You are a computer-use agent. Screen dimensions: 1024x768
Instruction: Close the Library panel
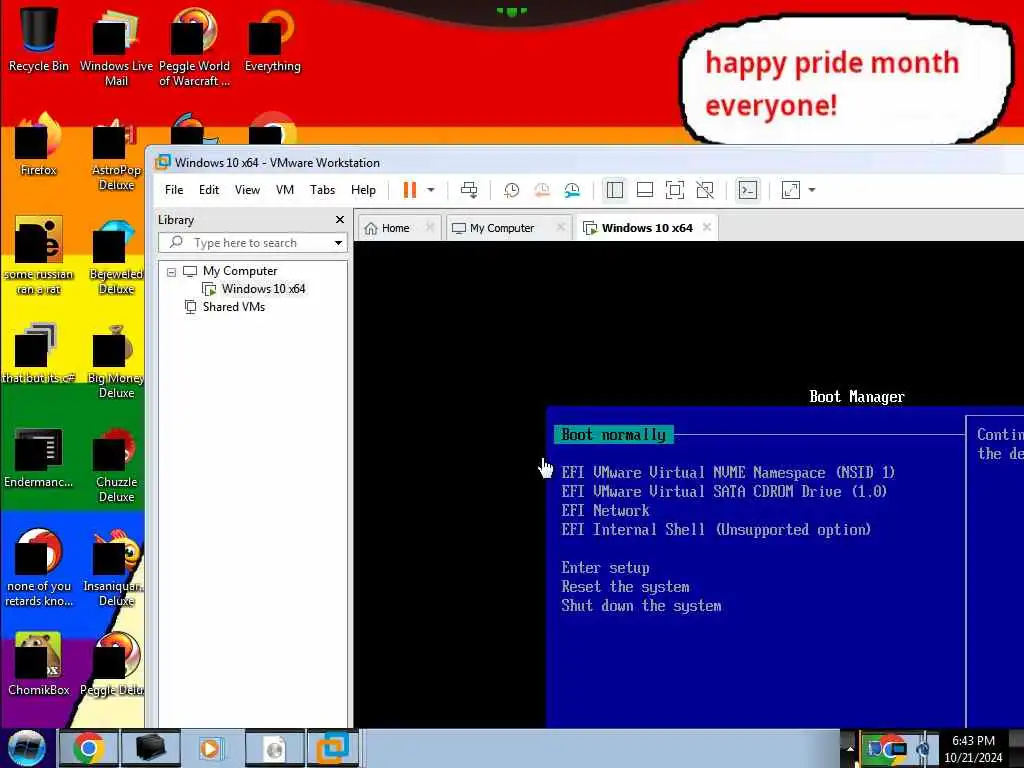click(340, 219)
